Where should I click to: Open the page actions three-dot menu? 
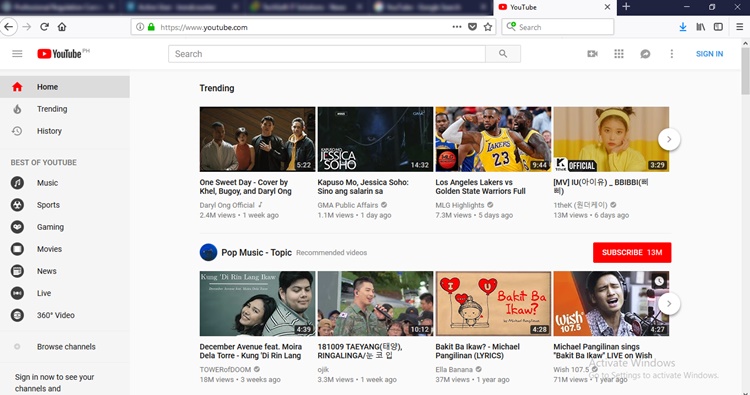pos(457,27)
